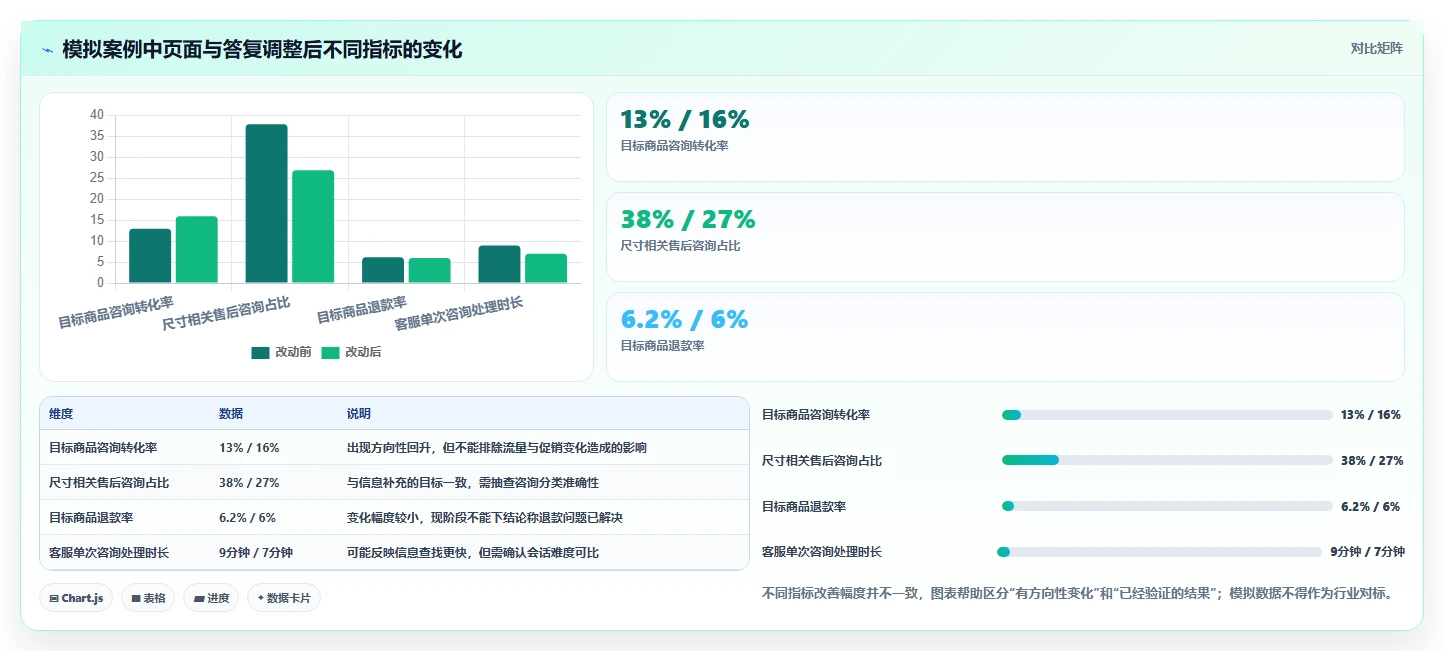1444x651 pixels.
Task: Click the lightning icon beside the title
Action: tap(48, 50)
